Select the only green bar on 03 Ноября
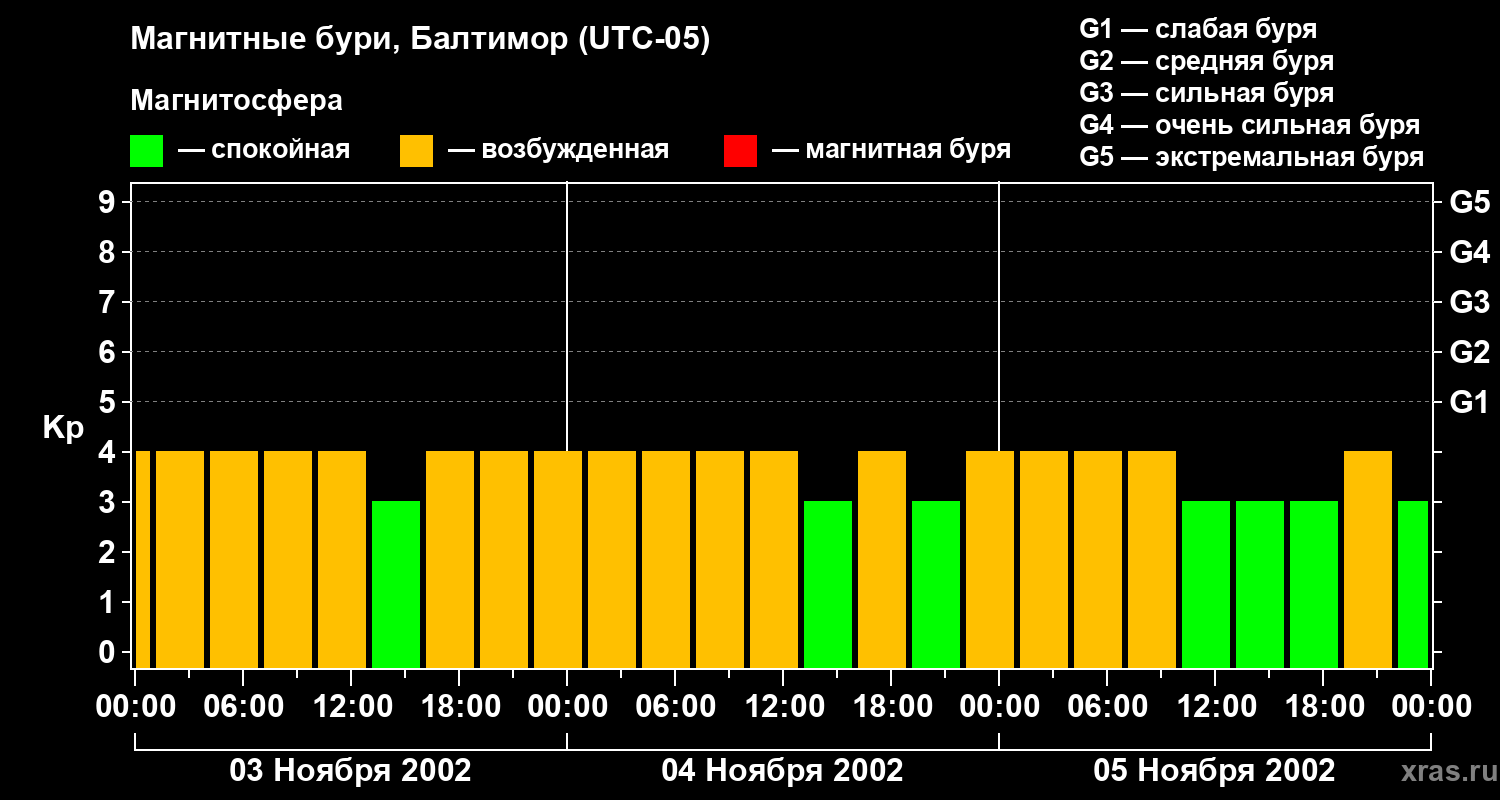Screen dimensions: 1500x800 tap(396, 584)
